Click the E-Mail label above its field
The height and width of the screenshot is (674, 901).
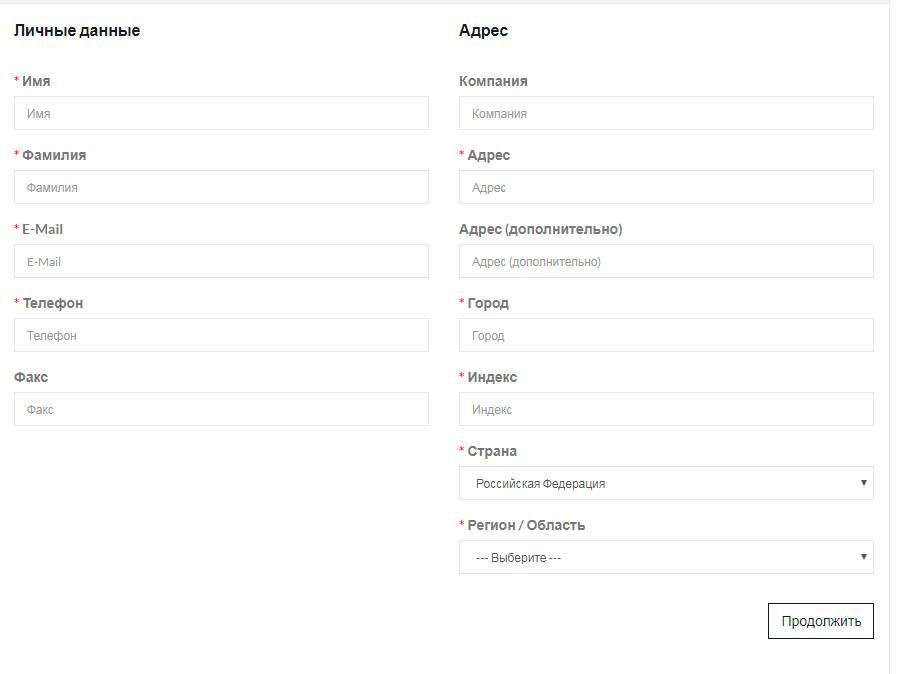click(42, 229)
